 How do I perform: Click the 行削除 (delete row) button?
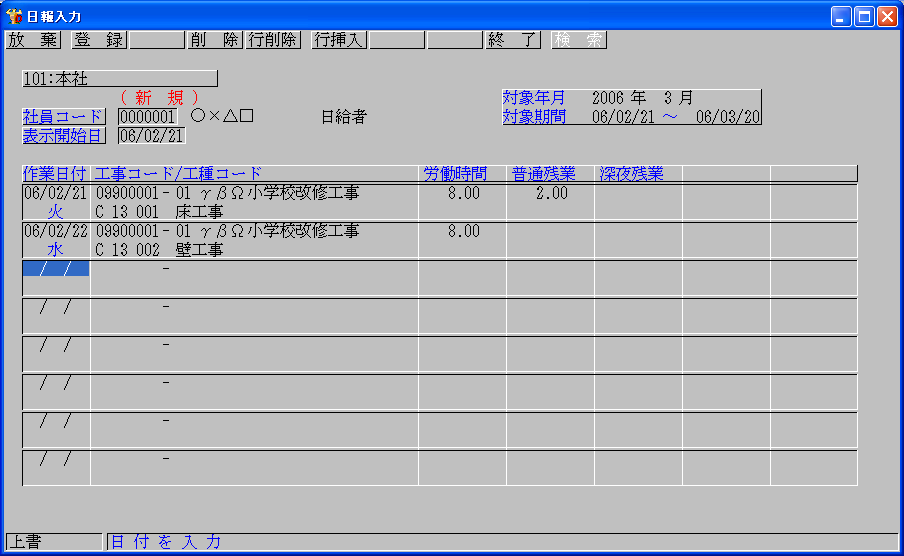(273, 40)
